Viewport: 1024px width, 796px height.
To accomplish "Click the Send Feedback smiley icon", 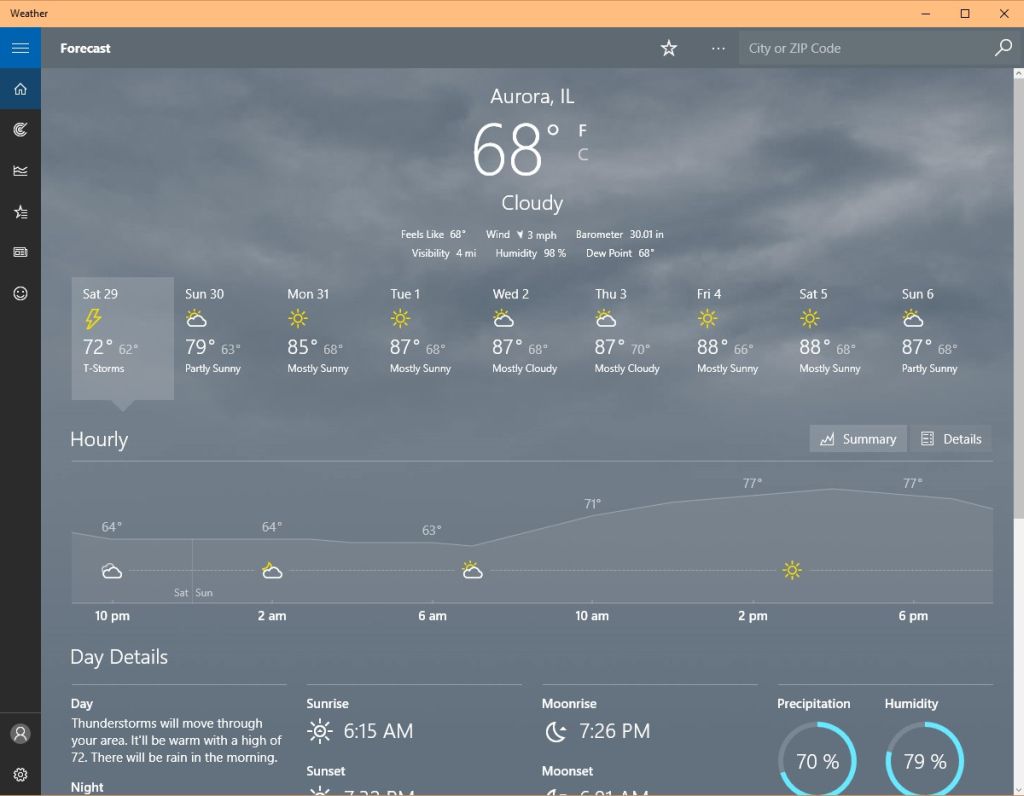I will pyautogui.click(x=20, y=293).
